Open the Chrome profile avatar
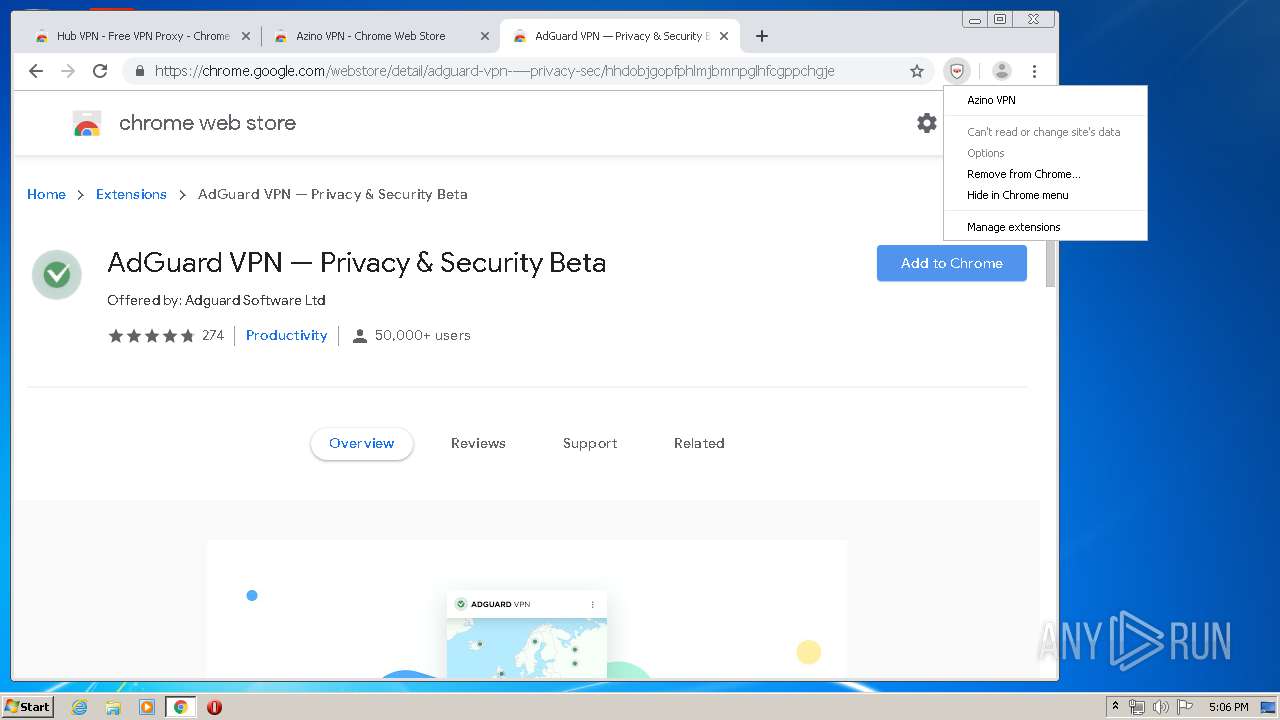This screenshot has height=720, width=1280. [x=1001, y=71]
